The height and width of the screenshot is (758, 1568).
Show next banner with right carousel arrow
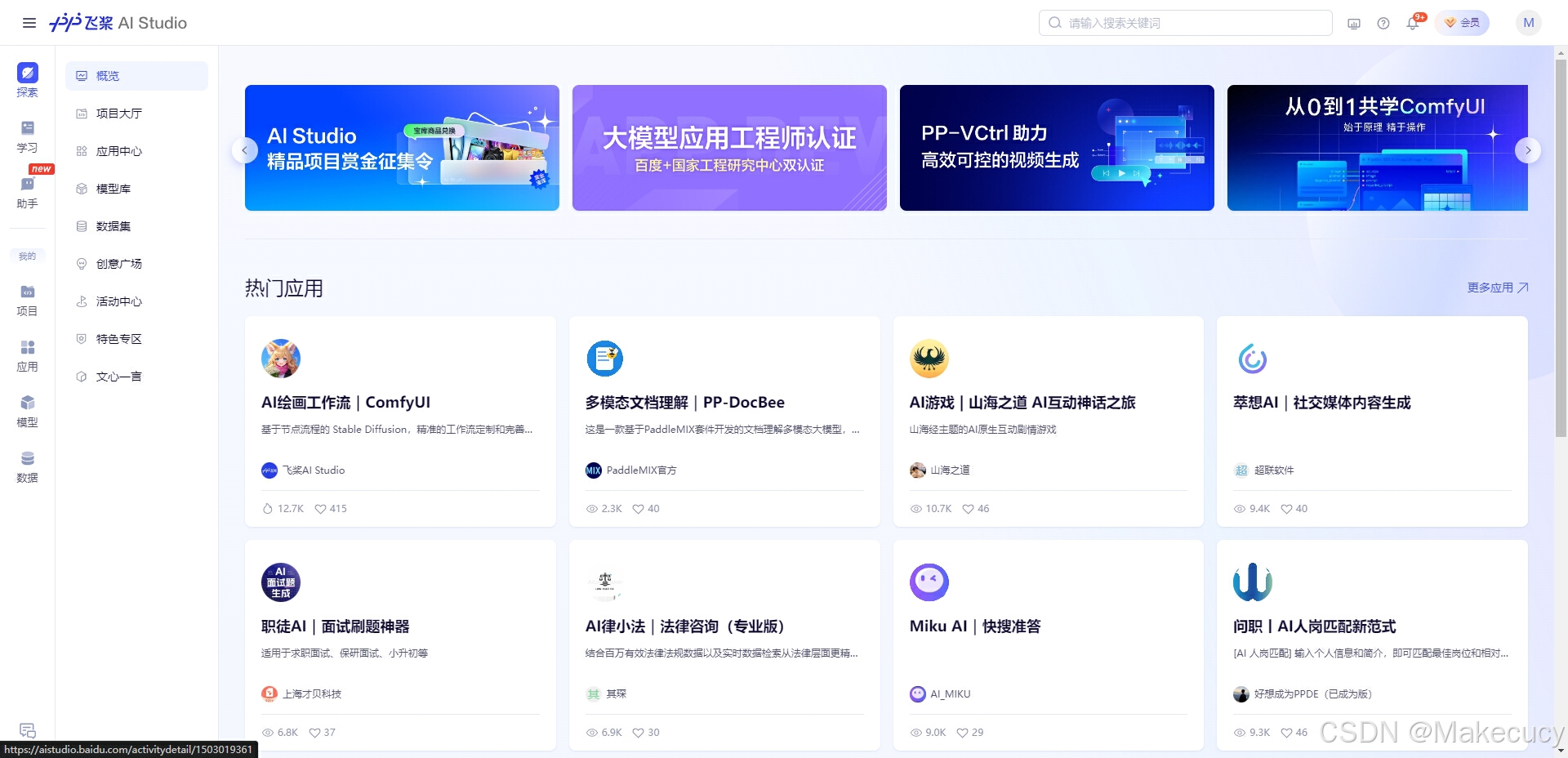point(1528,150)
